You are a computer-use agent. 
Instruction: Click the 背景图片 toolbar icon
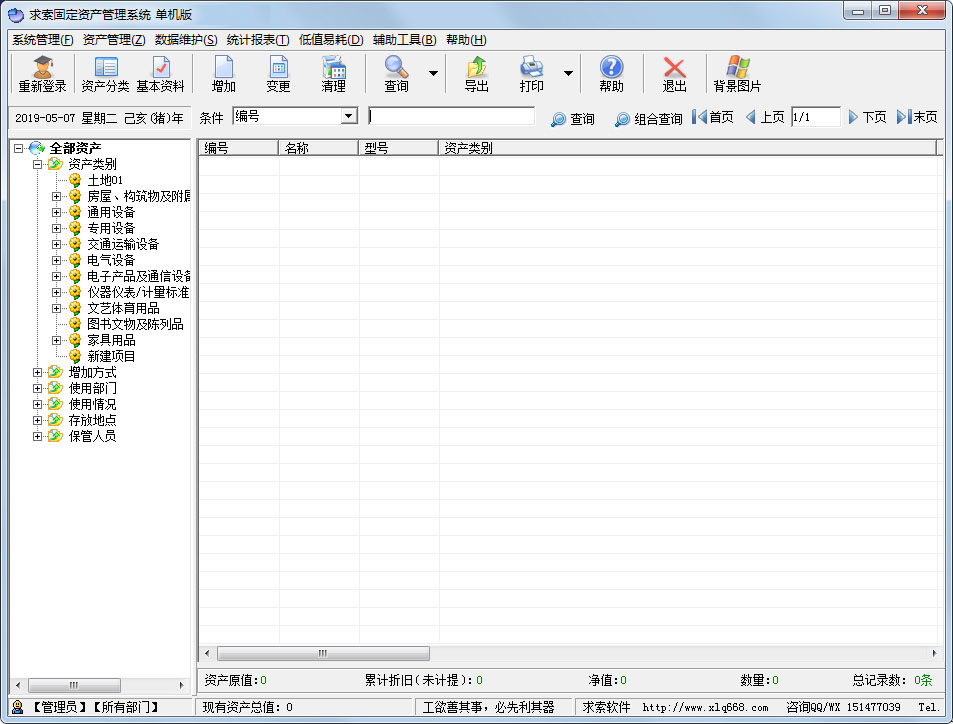738,73
